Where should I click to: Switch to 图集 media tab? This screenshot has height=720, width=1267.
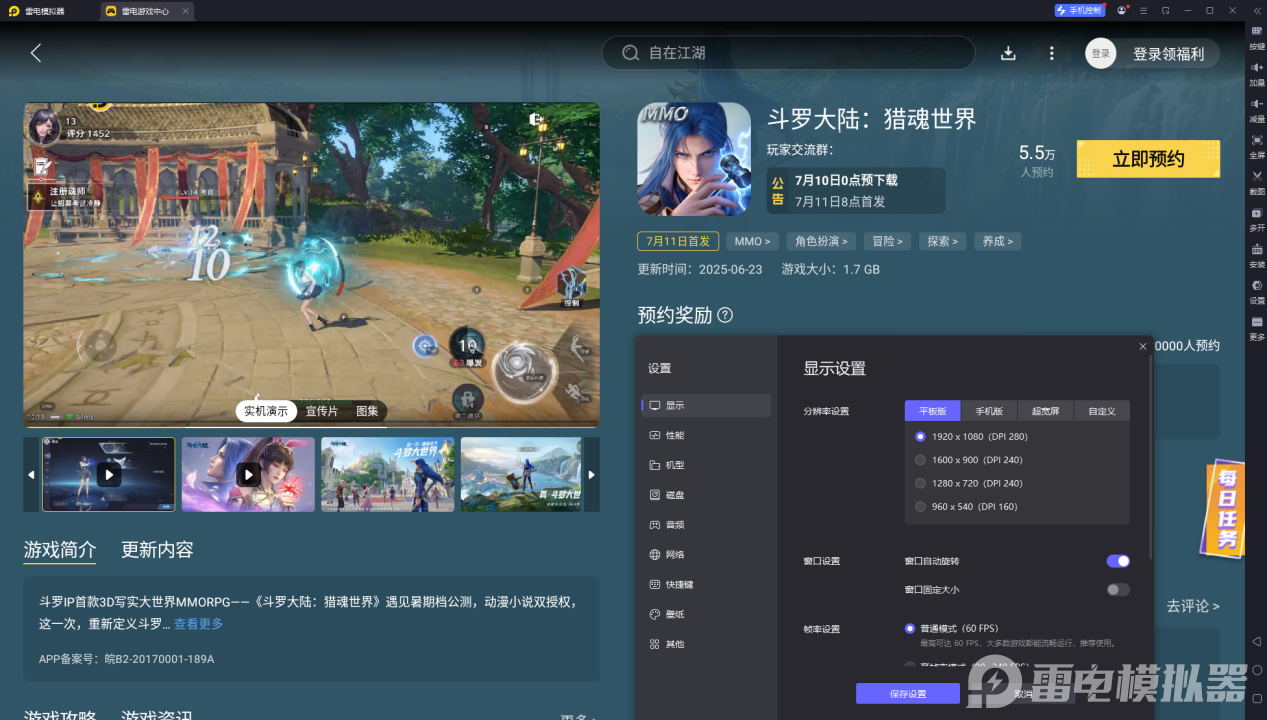[x=367, y=411]
